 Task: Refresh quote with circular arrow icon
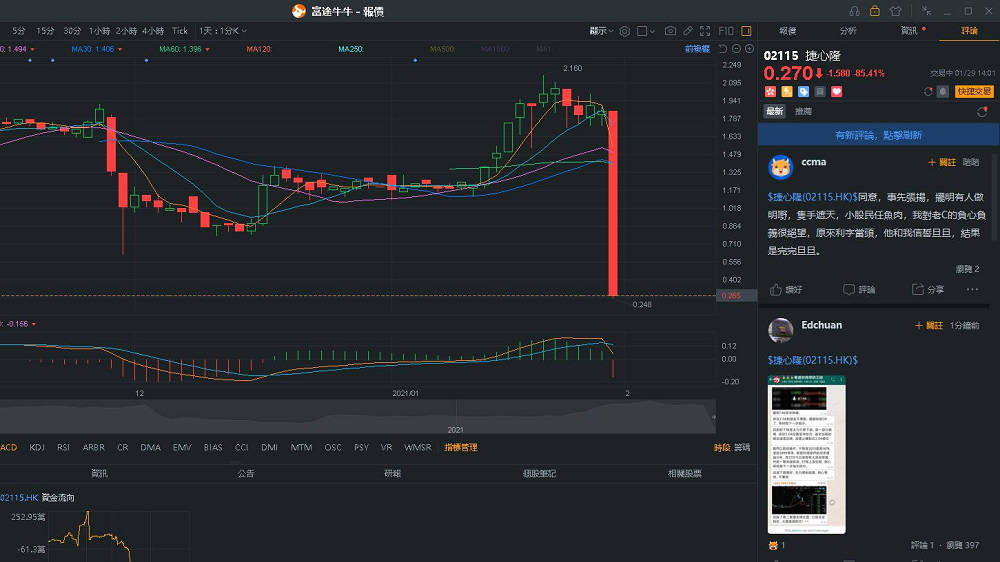(929, 92)
